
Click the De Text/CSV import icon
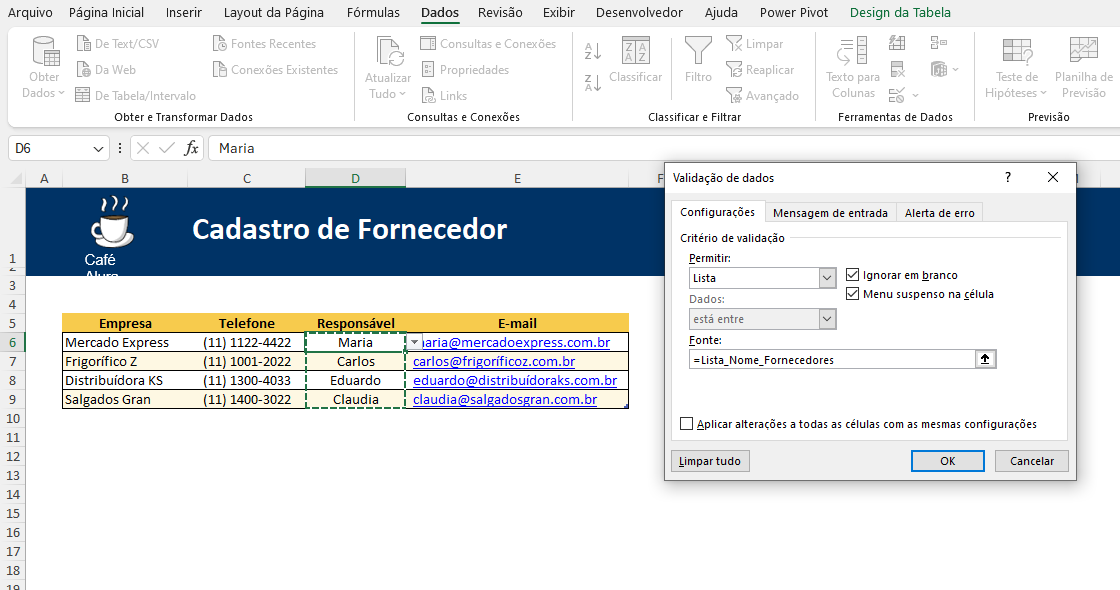pos(84,44)
